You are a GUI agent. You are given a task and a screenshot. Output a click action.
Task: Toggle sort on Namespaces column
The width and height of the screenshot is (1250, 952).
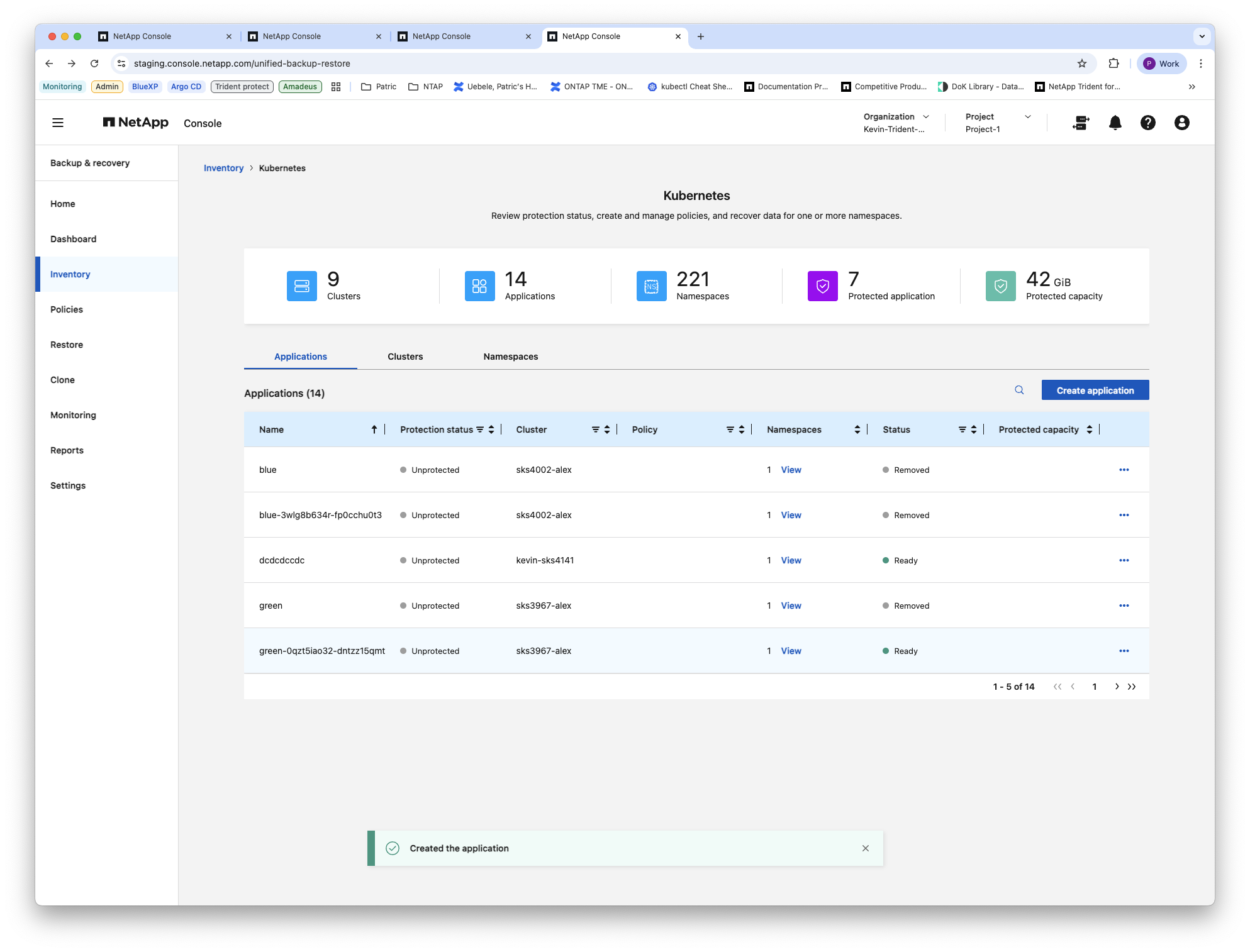point(857,429)
